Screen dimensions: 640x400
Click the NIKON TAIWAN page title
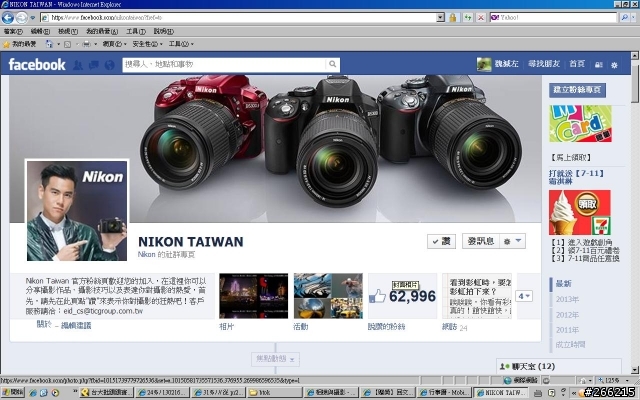coord(191,242)
